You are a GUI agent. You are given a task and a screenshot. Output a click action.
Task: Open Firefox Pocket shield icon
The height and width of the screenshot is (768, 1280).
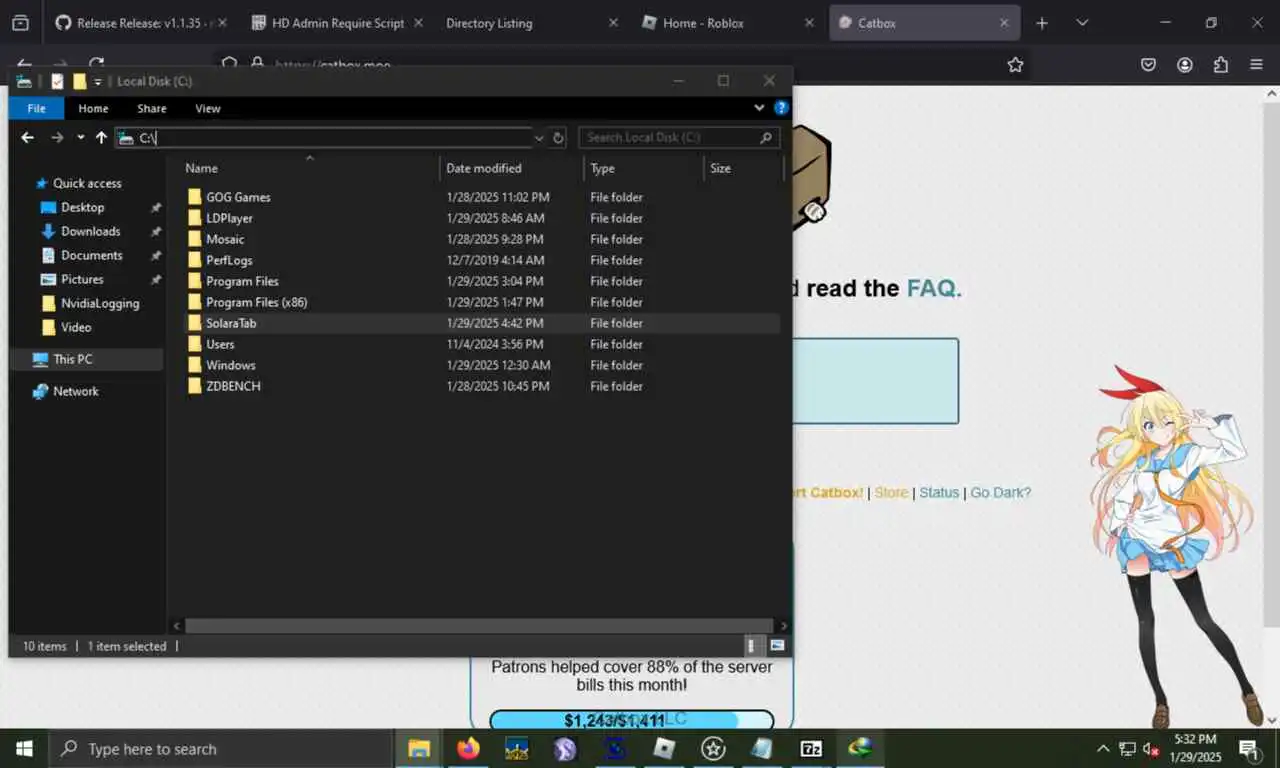coord(1149,65)
